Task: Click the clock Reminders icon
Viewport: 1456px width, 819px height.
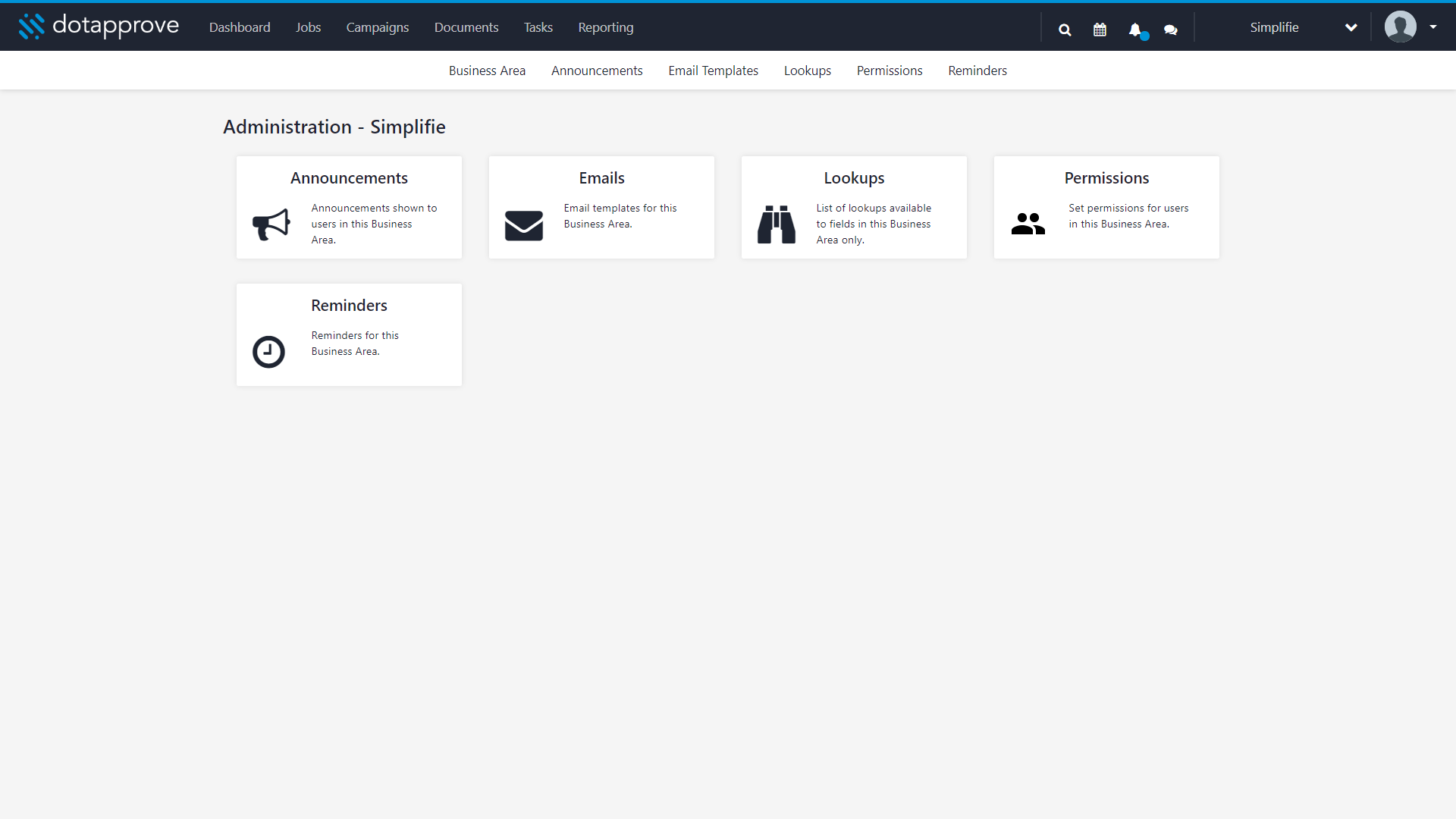Action: (x=268, y=352)
